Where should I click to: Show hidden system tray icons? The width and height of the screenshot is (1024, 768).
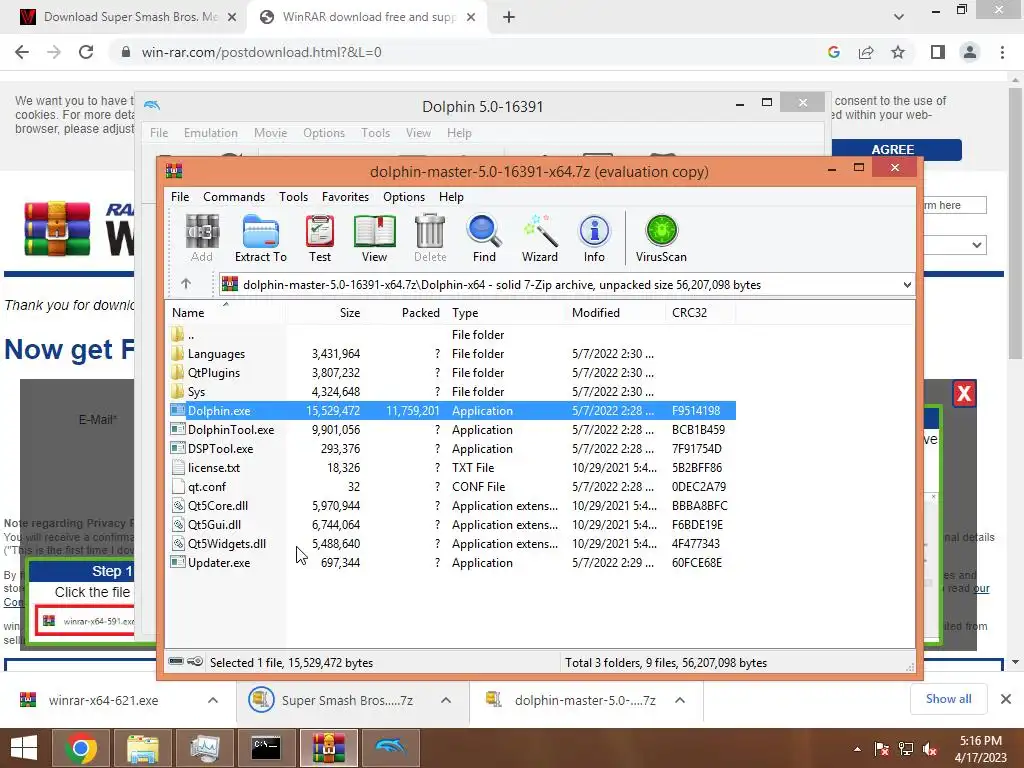[x=857, y=749]
